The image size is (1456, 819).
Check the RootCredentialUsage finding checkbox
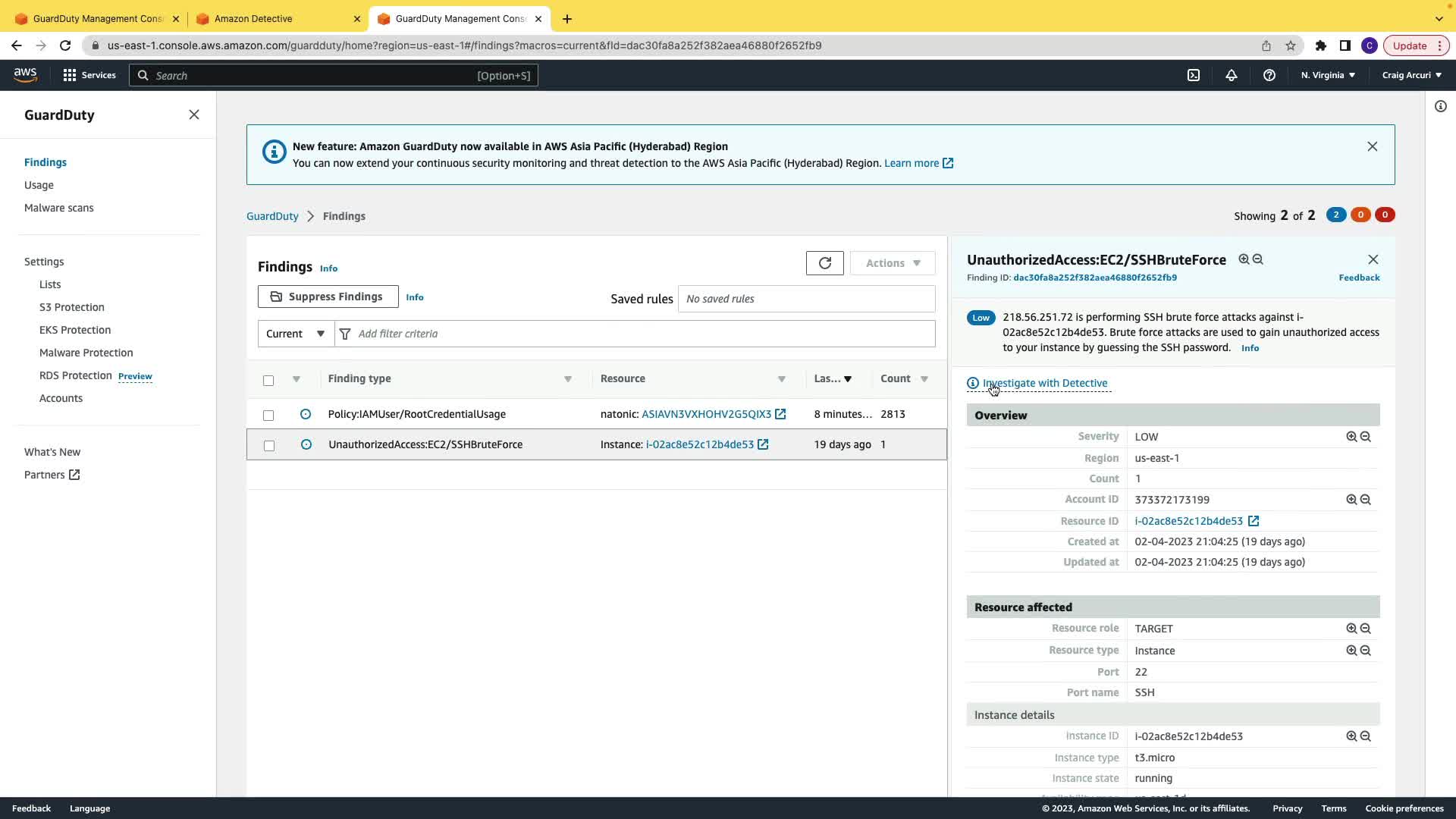[268, 415]
